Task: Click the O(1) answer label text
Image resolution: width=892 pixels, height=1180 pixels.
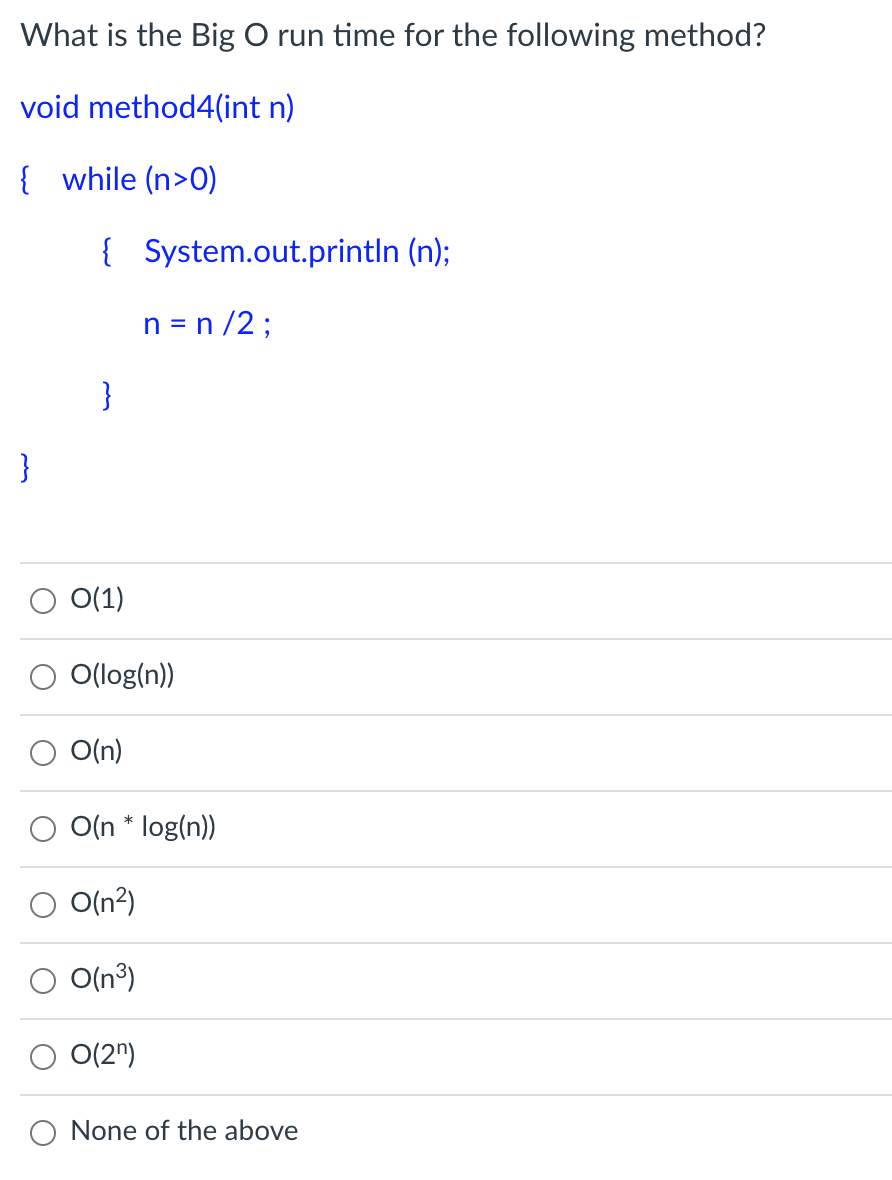Action: (x=96, y=600)
